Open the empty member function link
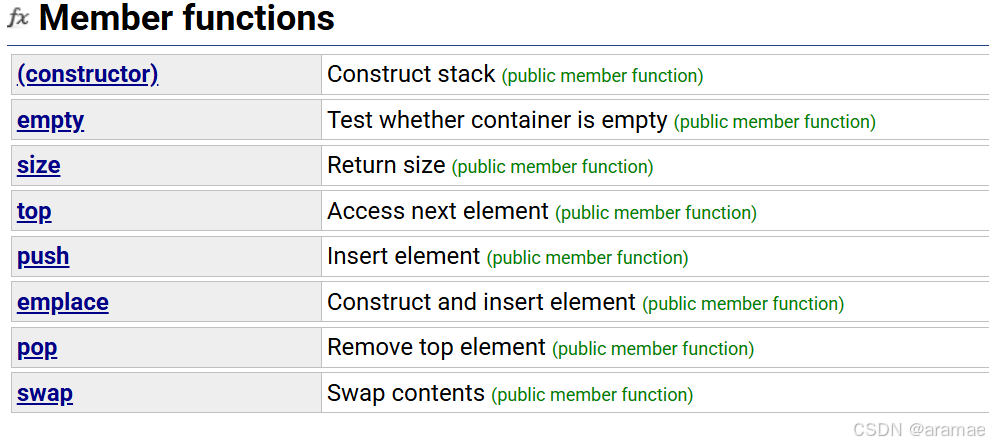 point(50,120)
